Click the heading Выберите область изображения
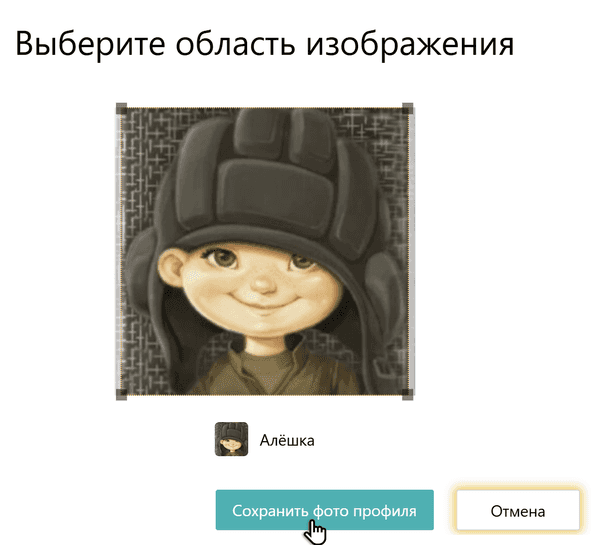The height and width of the screenshot is (545, 591). coord(265,44)
